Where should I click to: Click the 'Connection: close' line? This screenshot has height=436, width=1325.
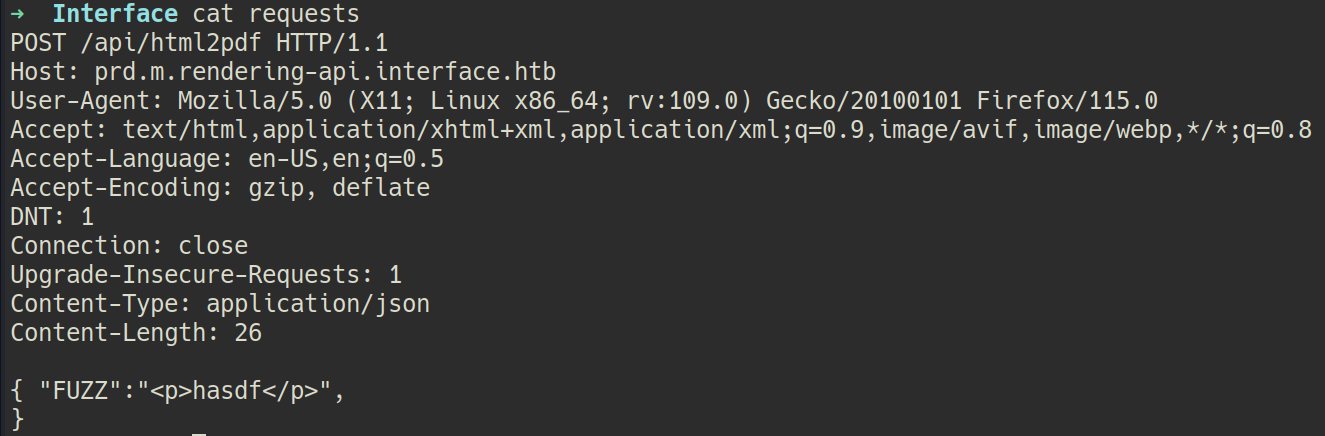tap(129, 246)
